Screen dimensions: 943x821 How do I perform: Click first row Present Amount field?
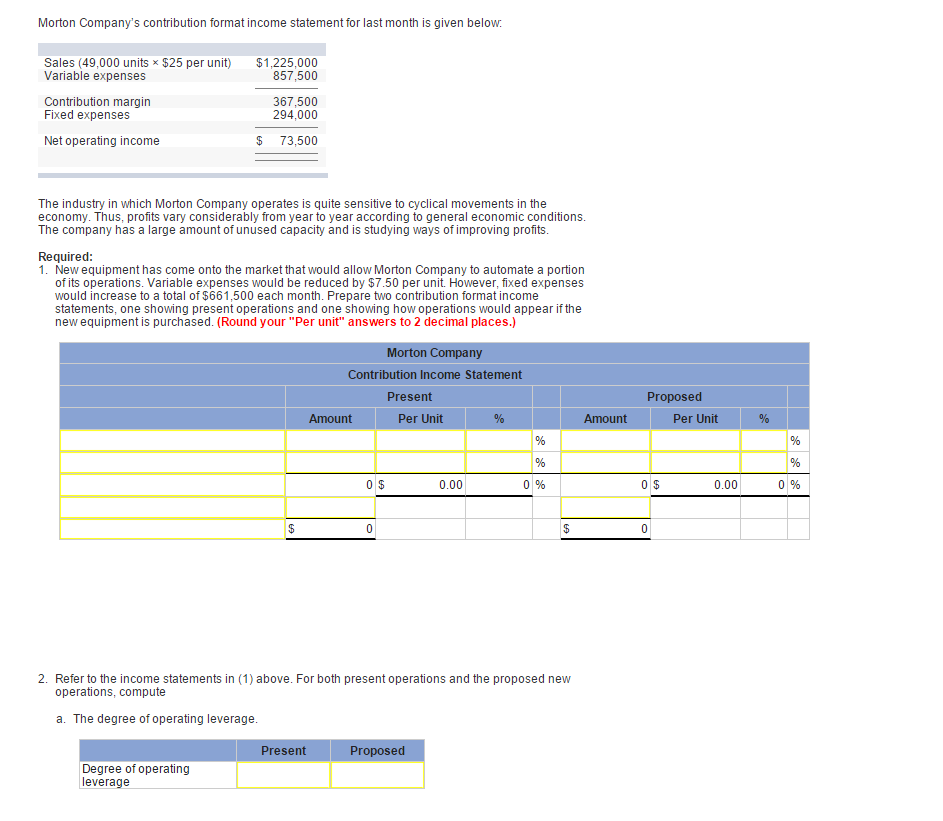[x=330, y=441]
